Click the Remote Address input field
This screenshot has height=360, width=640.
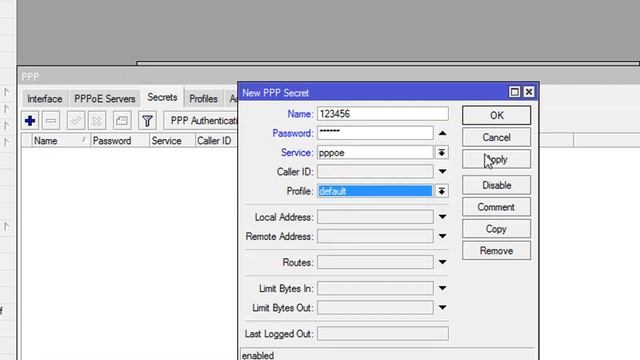(375, 236)
